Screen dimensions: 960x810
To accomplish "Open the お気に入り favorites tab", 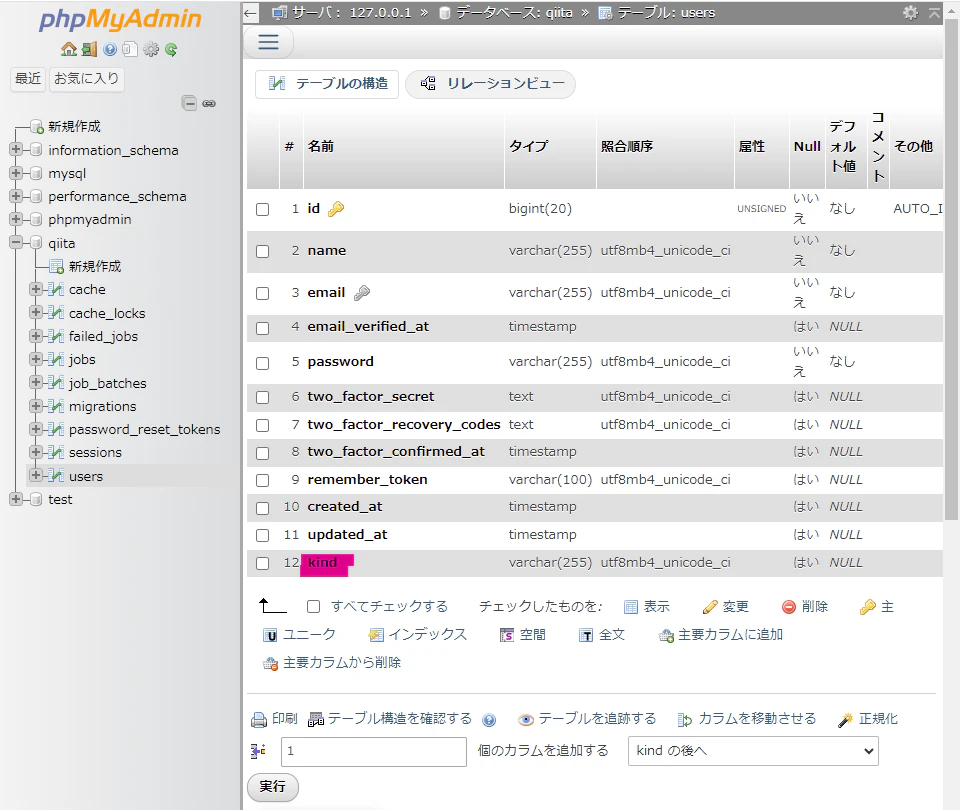I will [86, 78].
